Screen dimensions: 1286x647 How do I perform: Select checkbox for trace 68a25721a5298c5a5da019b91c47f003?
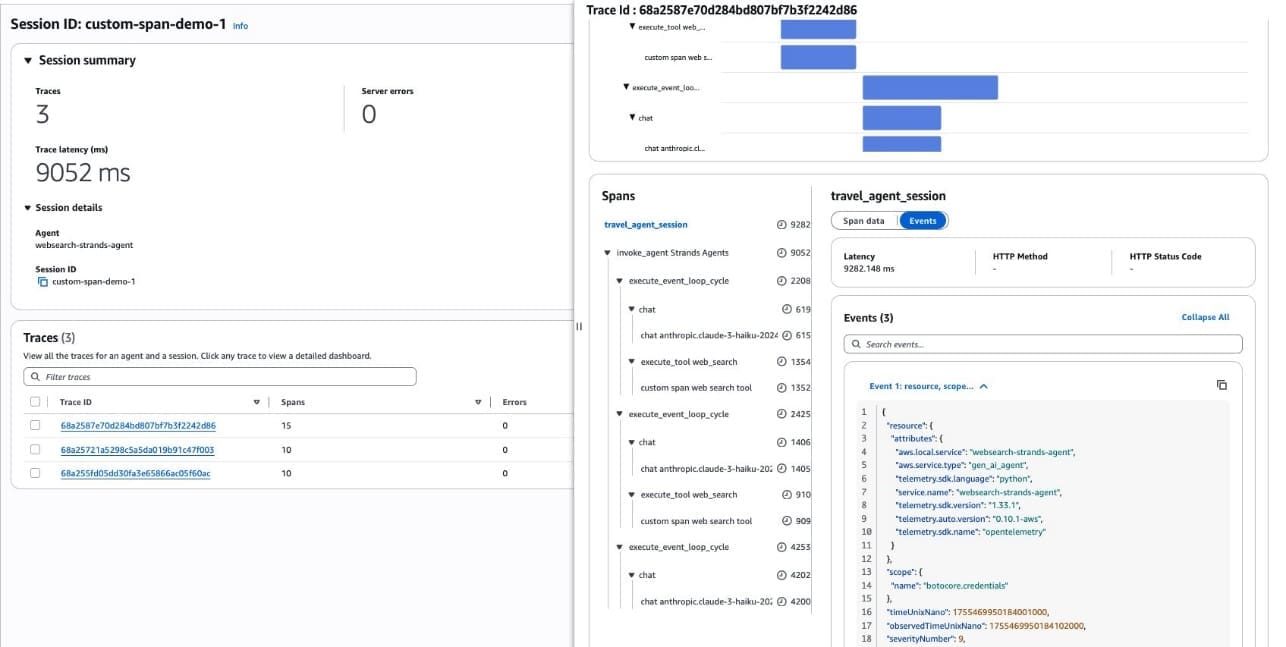[x=36, y=449]
